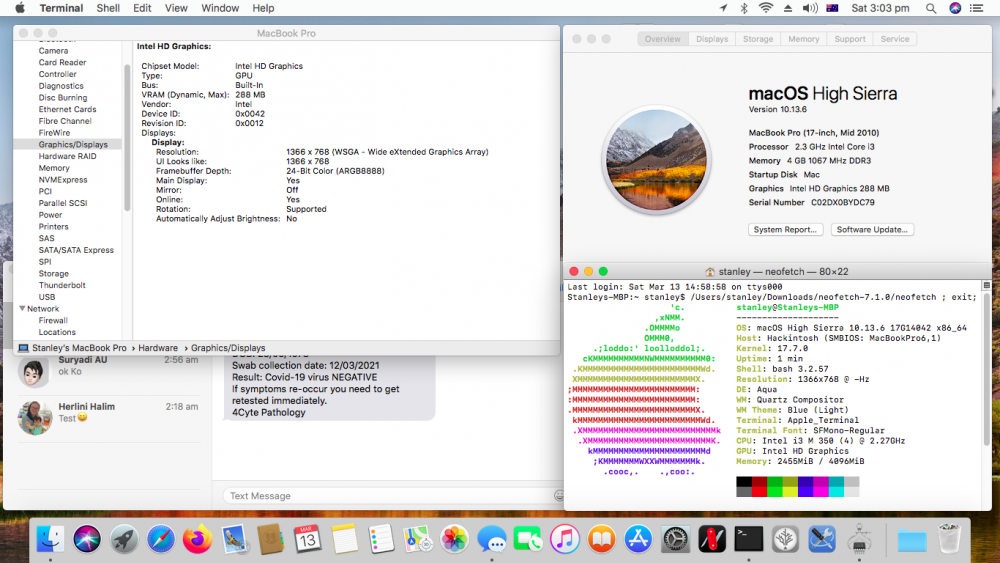Open Maps from the dock
This screenshot has height=563, width=1000.
418,539
